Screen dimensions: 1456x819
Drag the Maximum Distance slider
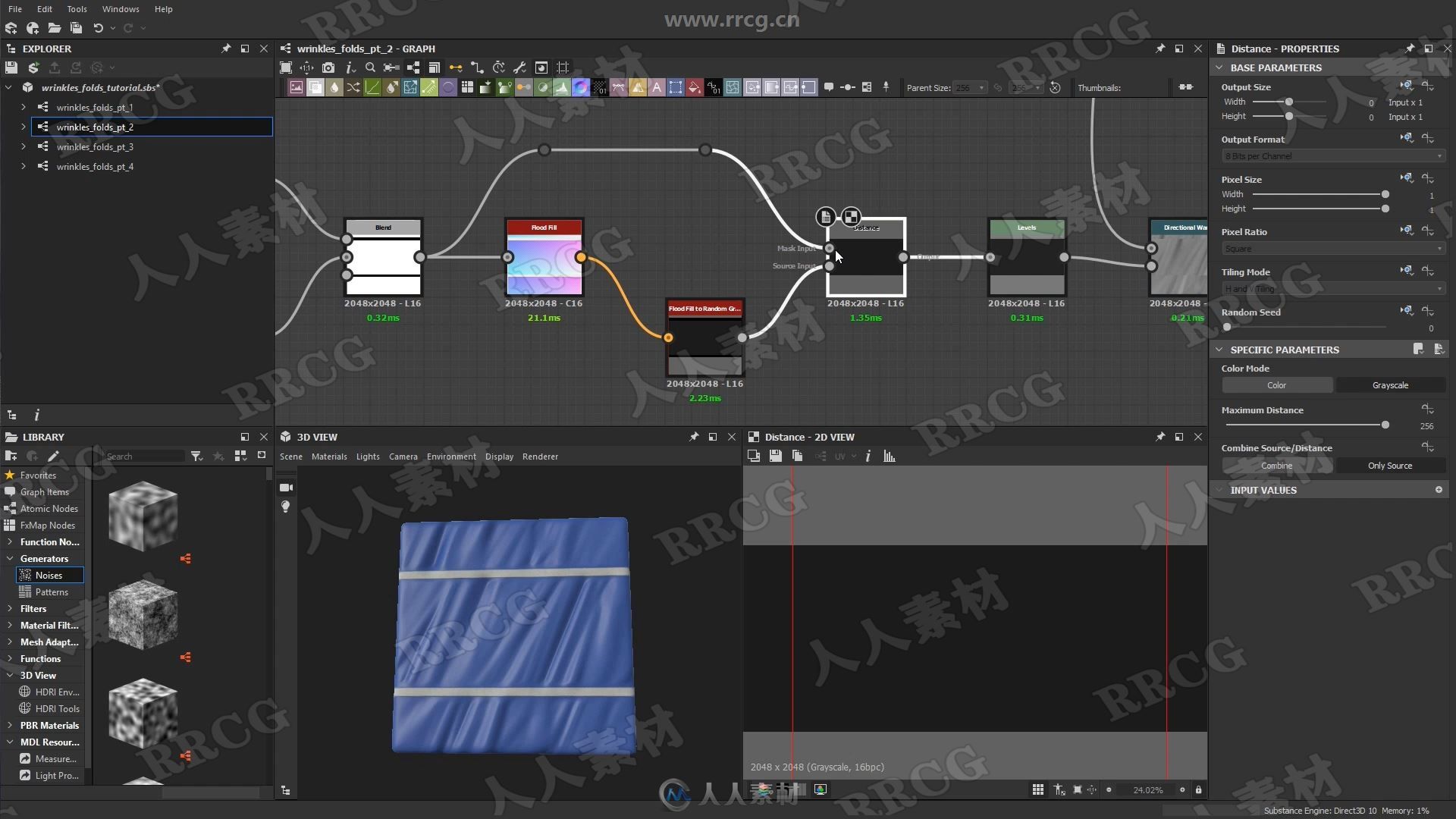point(1385,424)
